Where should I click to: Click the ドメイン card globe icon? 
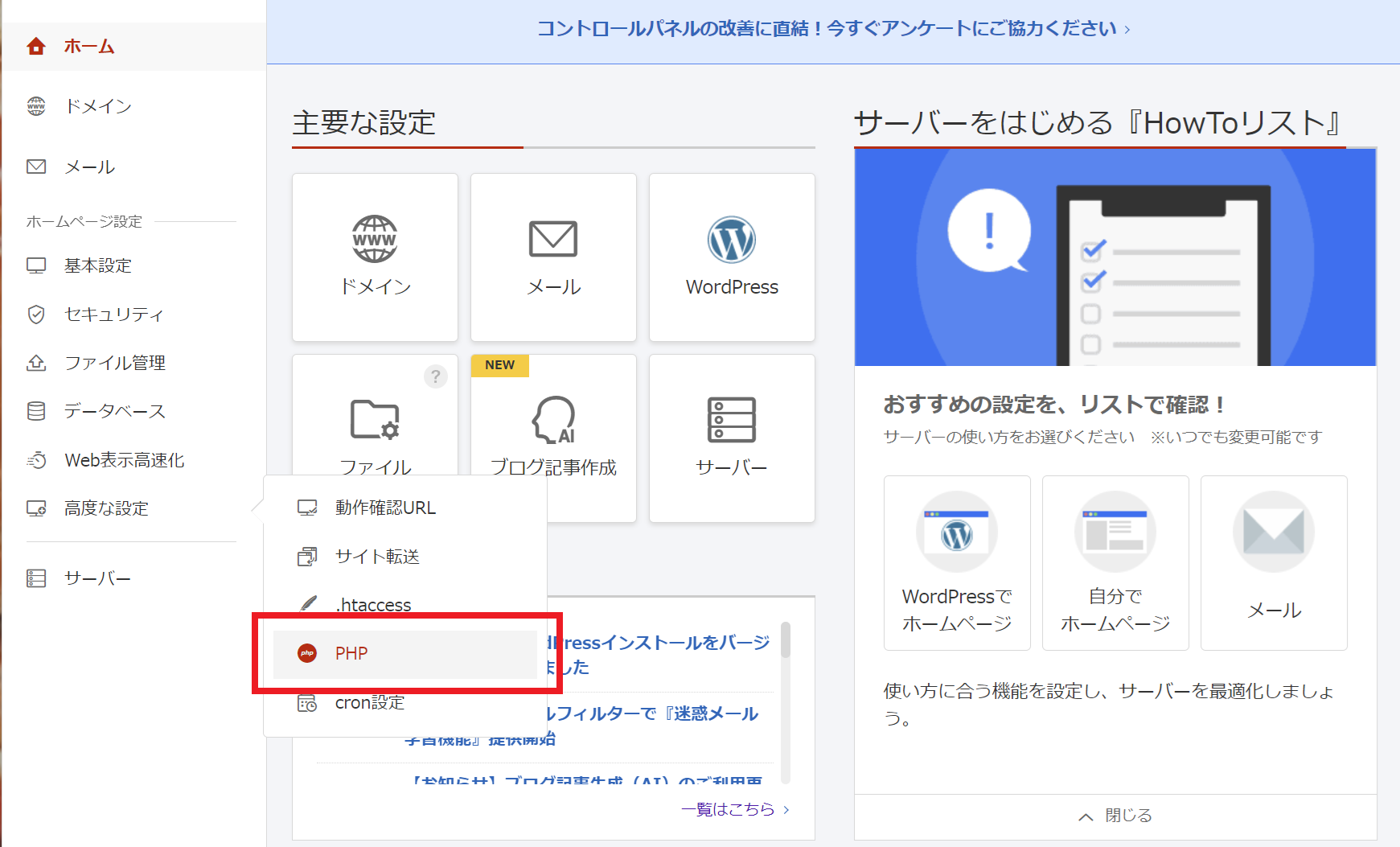pos(375,239)
